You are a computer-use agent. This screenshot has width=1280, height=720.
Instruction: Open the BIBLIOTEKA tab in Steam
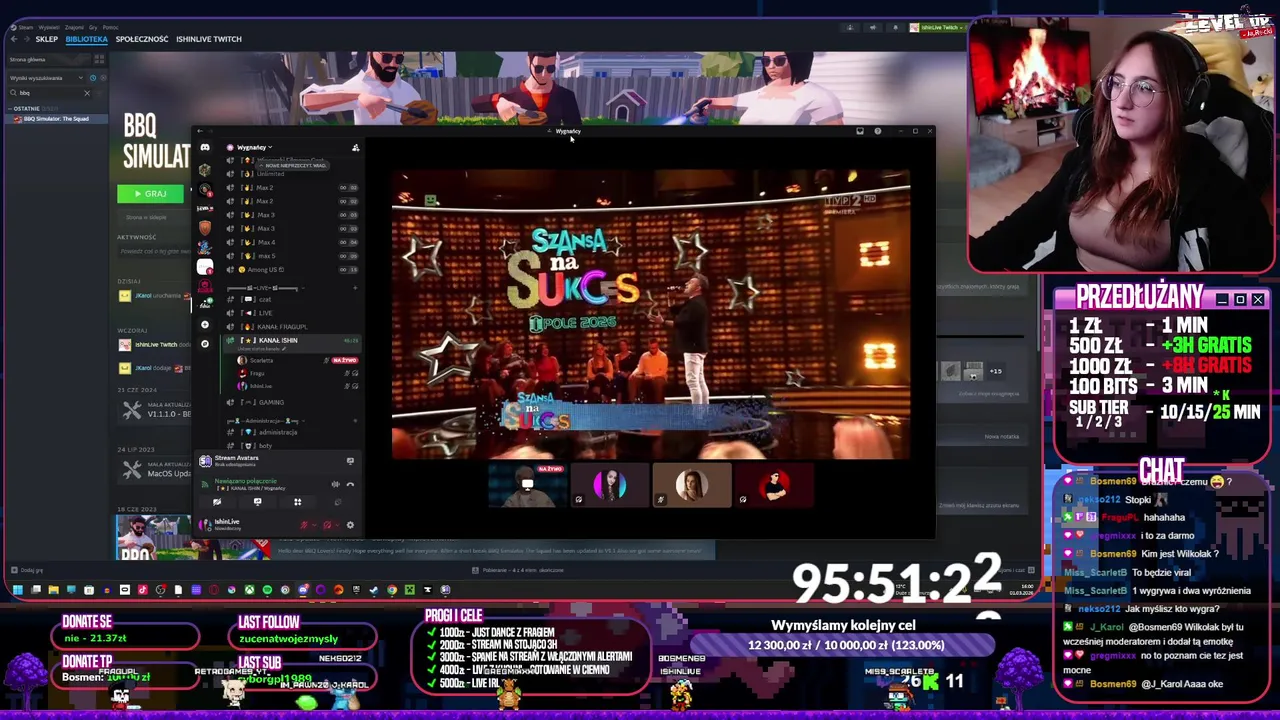click(87, 39)
